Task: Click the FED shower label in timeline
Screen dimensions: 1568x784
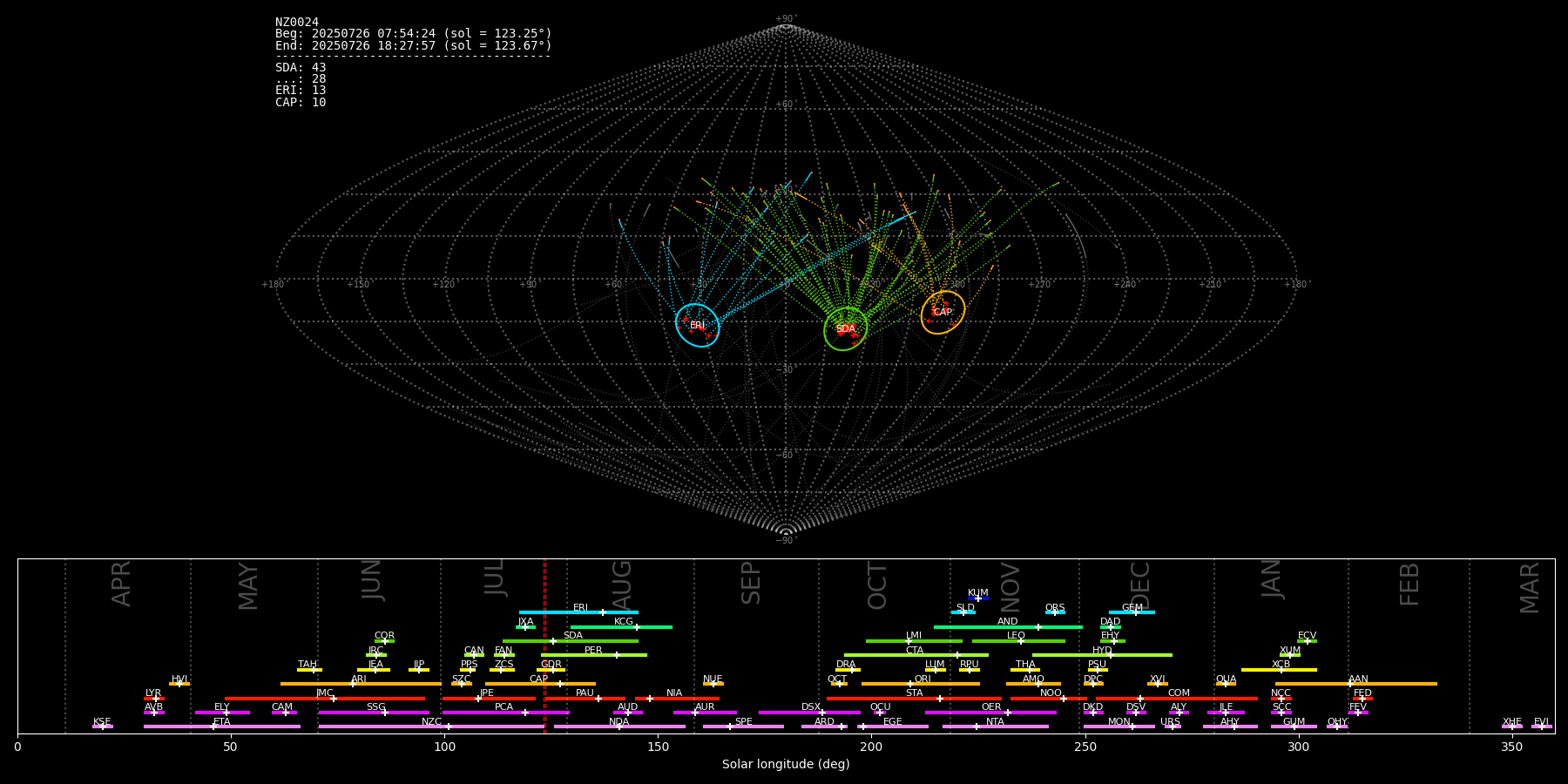Action: pyautogui.click(x=1363, y=693)
